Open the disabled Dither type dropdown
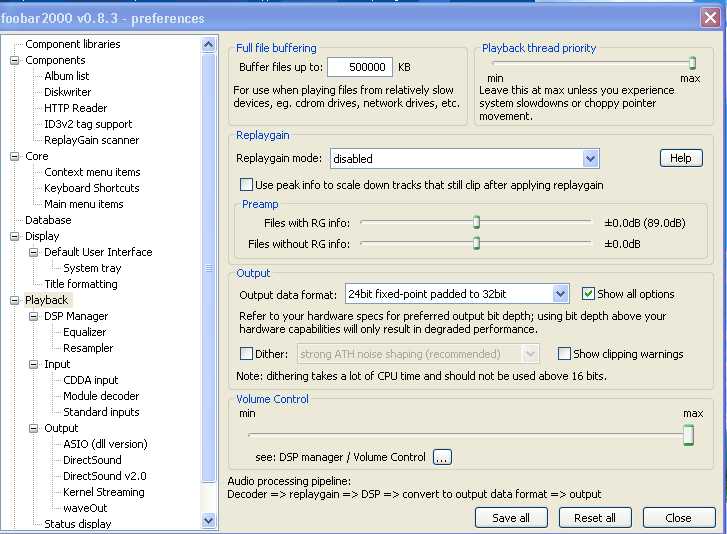Image resolution: width=727 pixels, height=534 pixels. [530, 354]
